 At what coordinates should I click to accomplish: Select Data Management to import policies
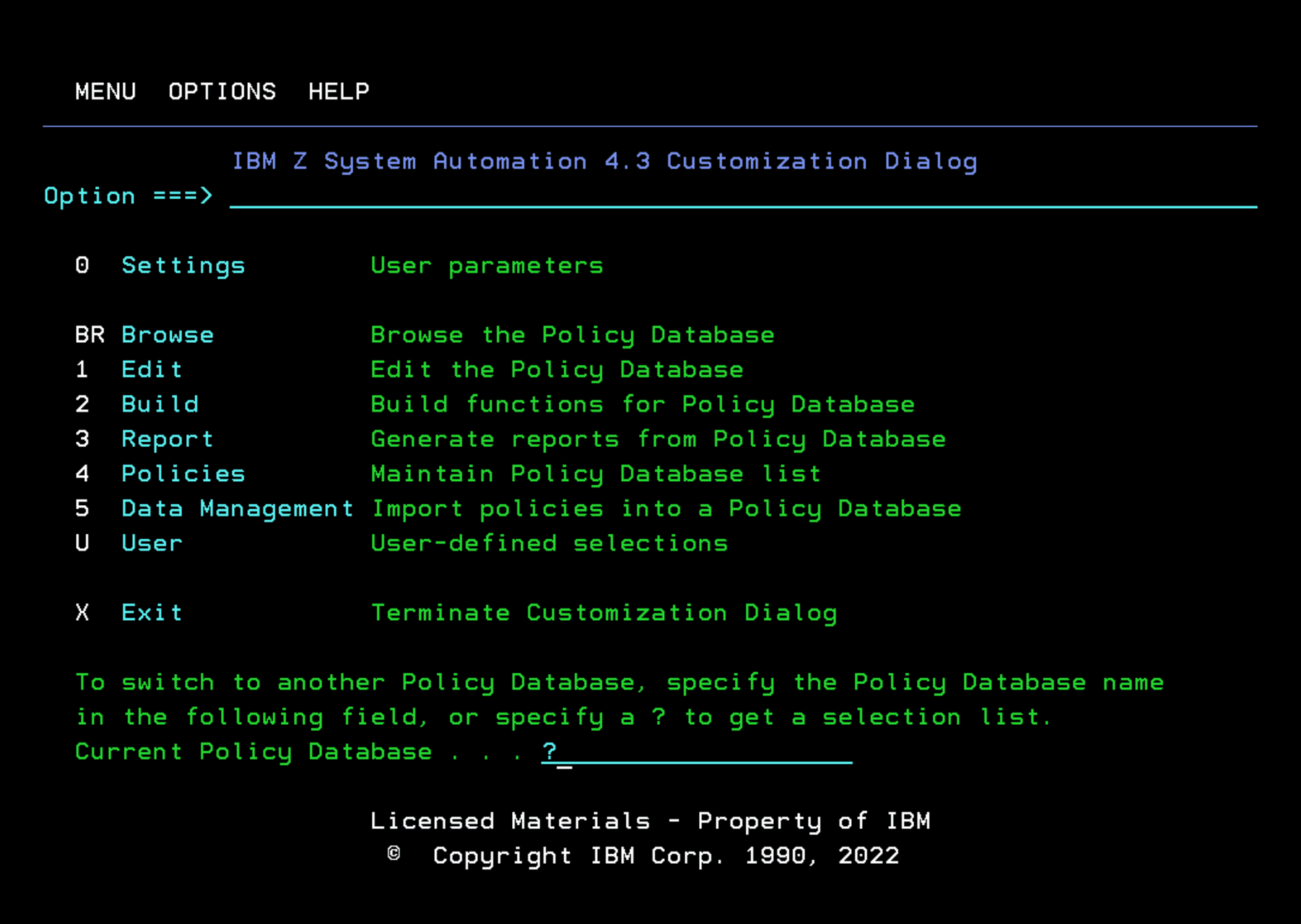coord(237,508)
